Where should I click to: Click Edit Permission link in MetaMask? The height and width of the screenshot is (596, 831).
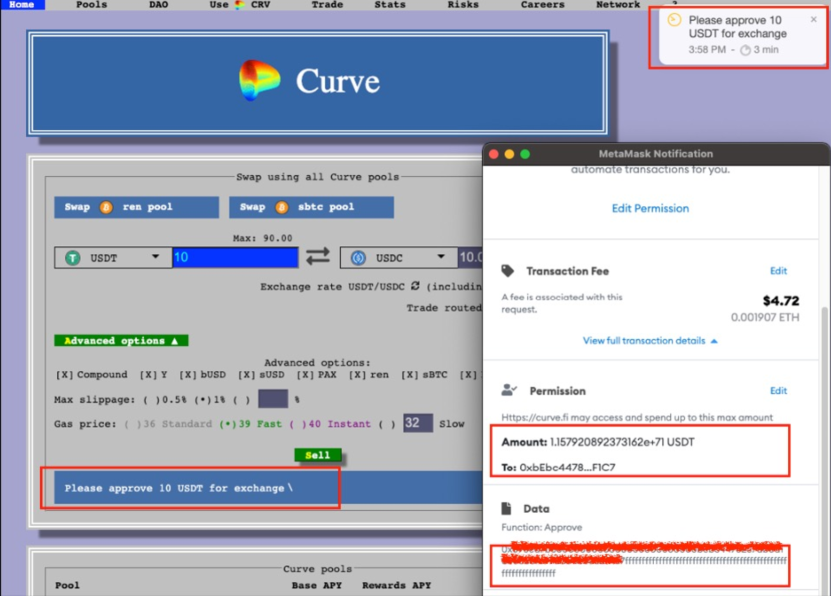click(650, 208)
